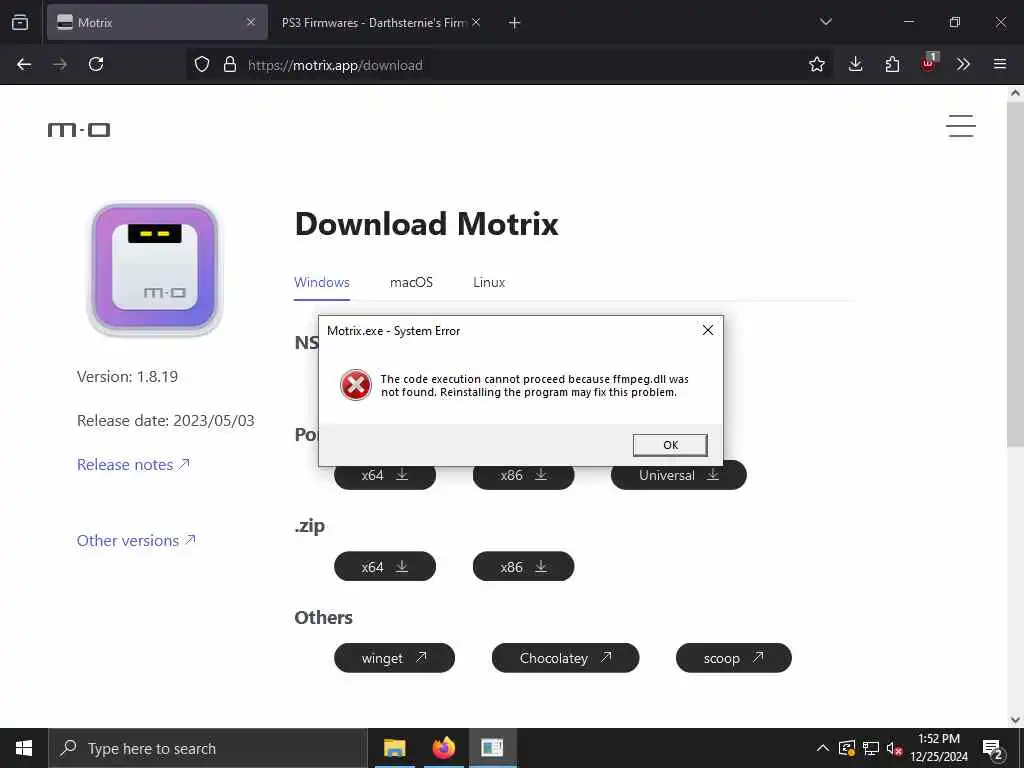
Task: Select the macOS platform tab
Action: tap(411, 283)
